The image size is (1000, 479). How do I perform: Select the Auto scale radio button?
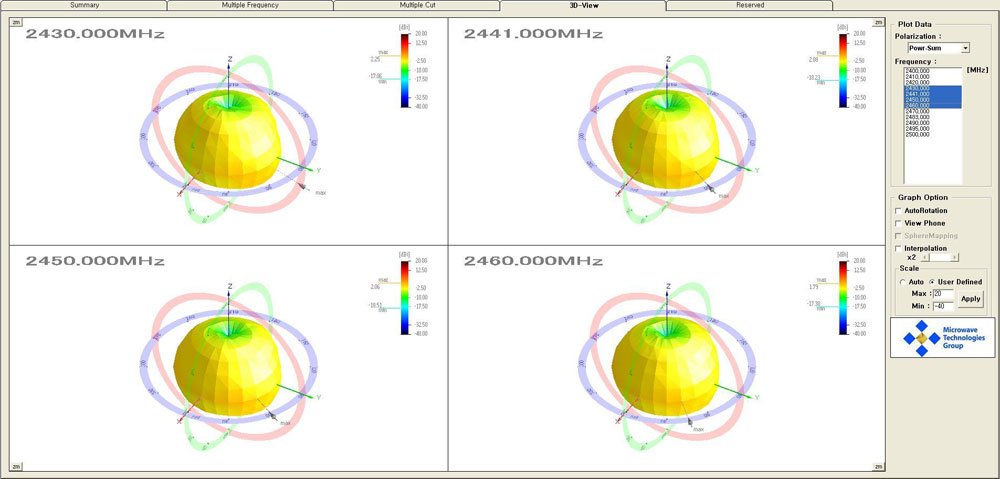(x=902, y=282)
